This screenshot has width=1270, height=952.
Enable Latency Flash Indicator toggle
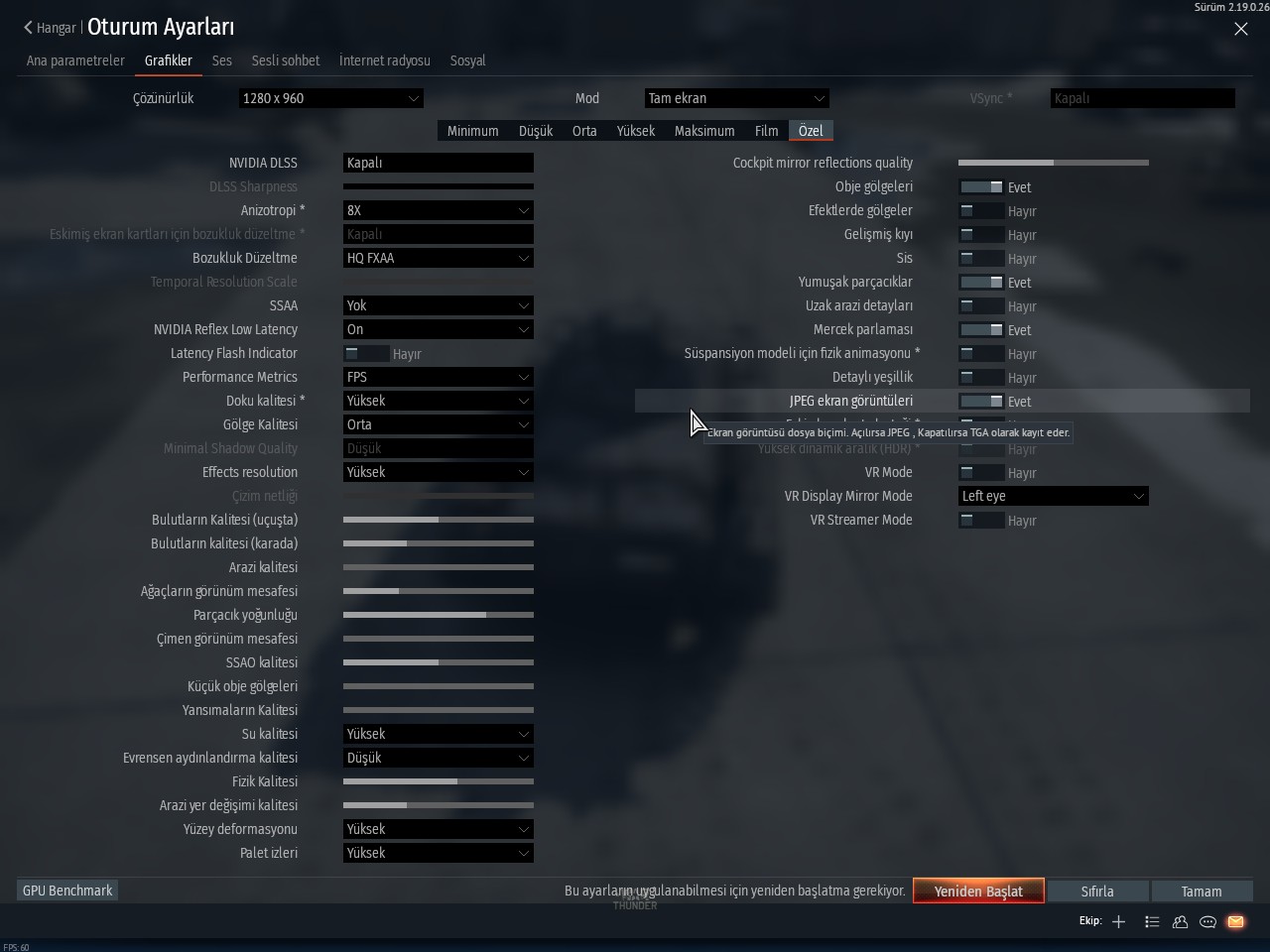[366, 353]
